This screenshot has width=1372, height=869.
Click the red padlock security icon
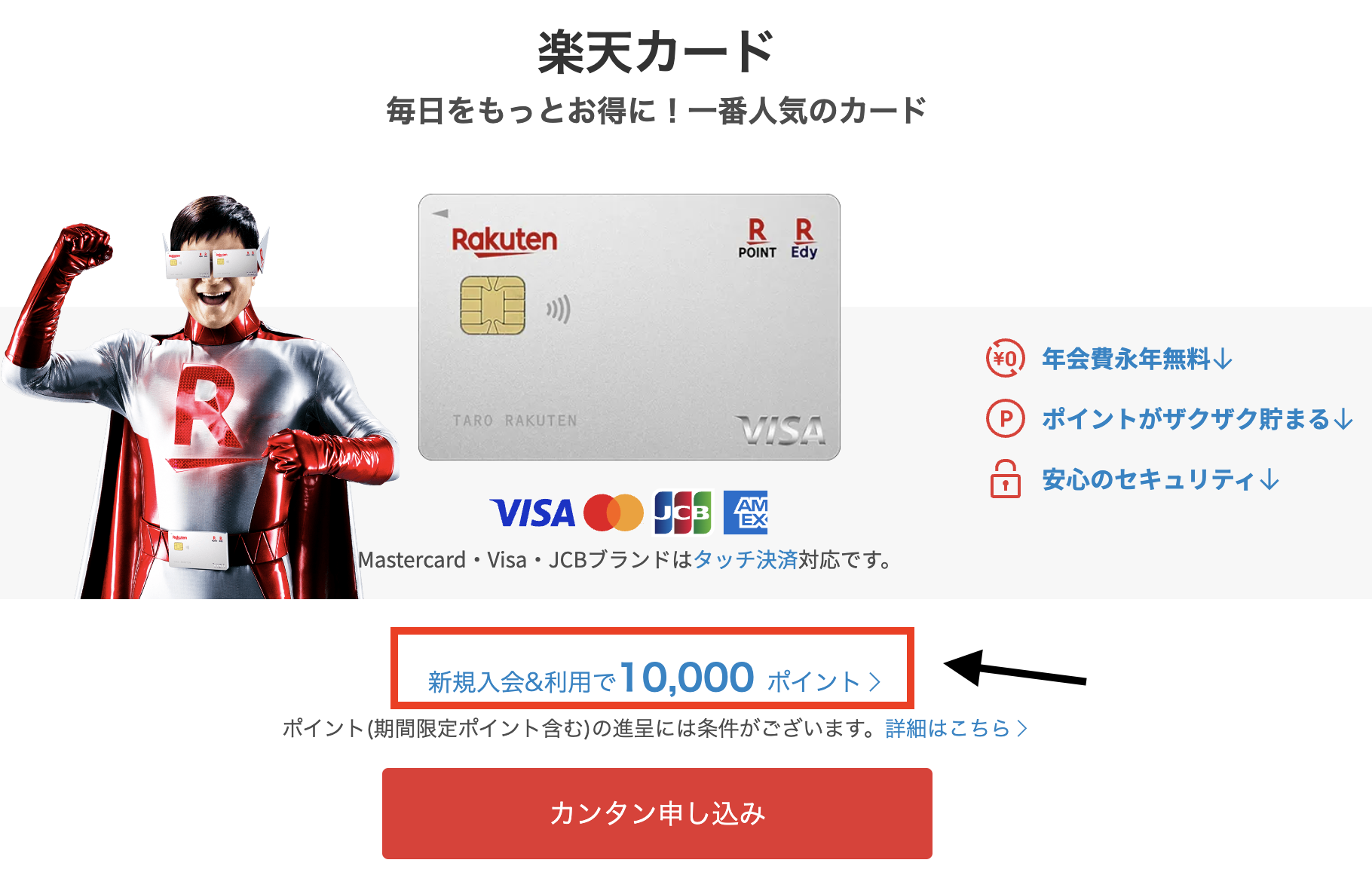(1005, 479)
